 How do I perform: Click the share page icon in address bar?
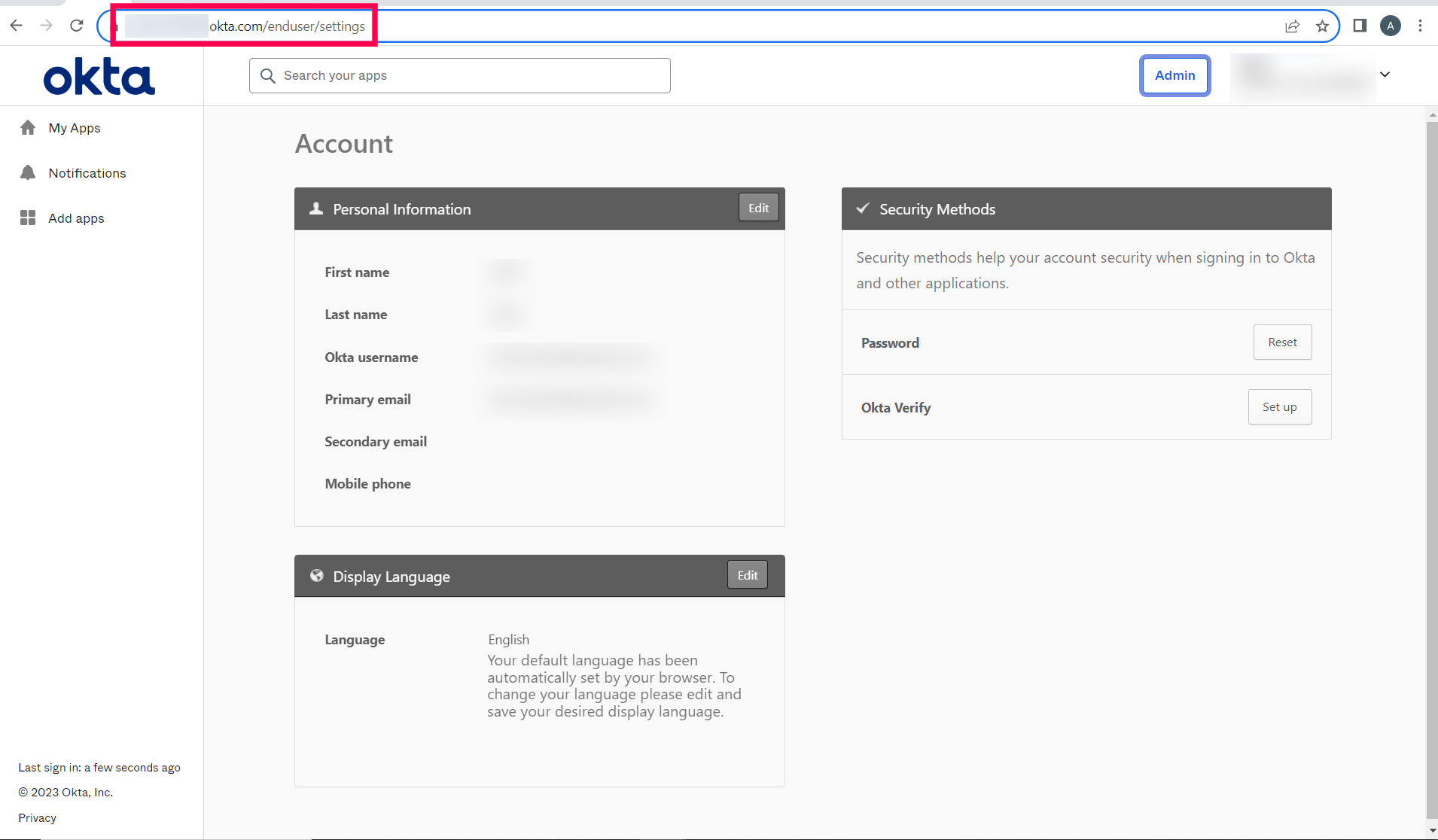(x=1292, y=26)
